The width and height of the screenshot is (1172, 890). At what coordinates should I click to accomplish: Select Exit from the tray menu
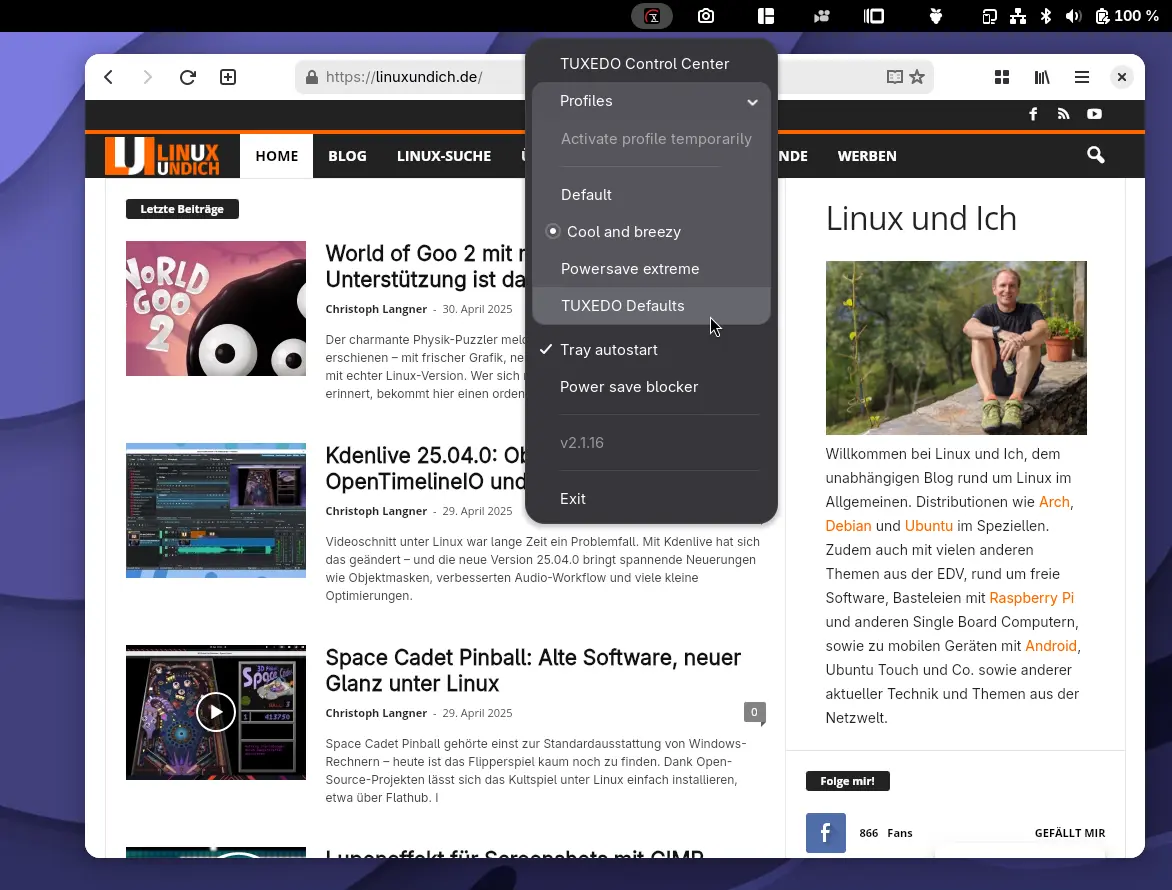[x=573, y=498]
